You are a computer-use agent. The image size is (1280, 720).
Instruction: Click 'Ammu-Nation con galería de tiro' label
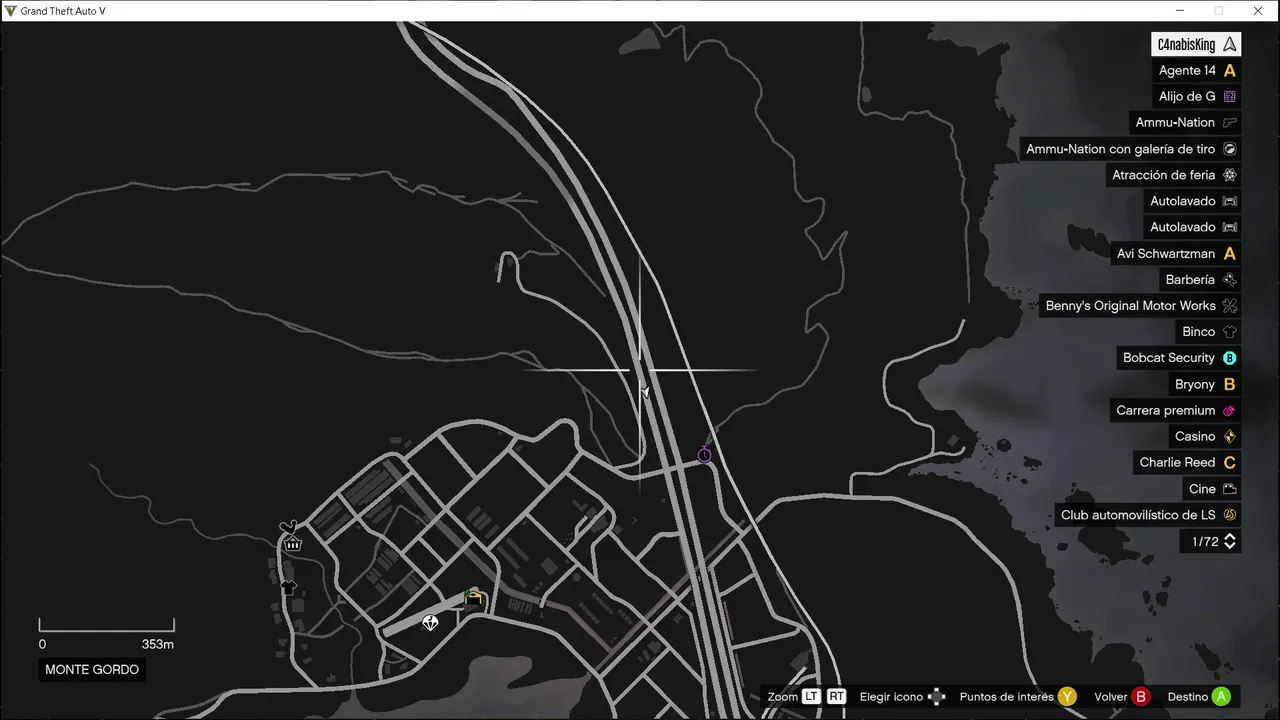[1120, 149]
